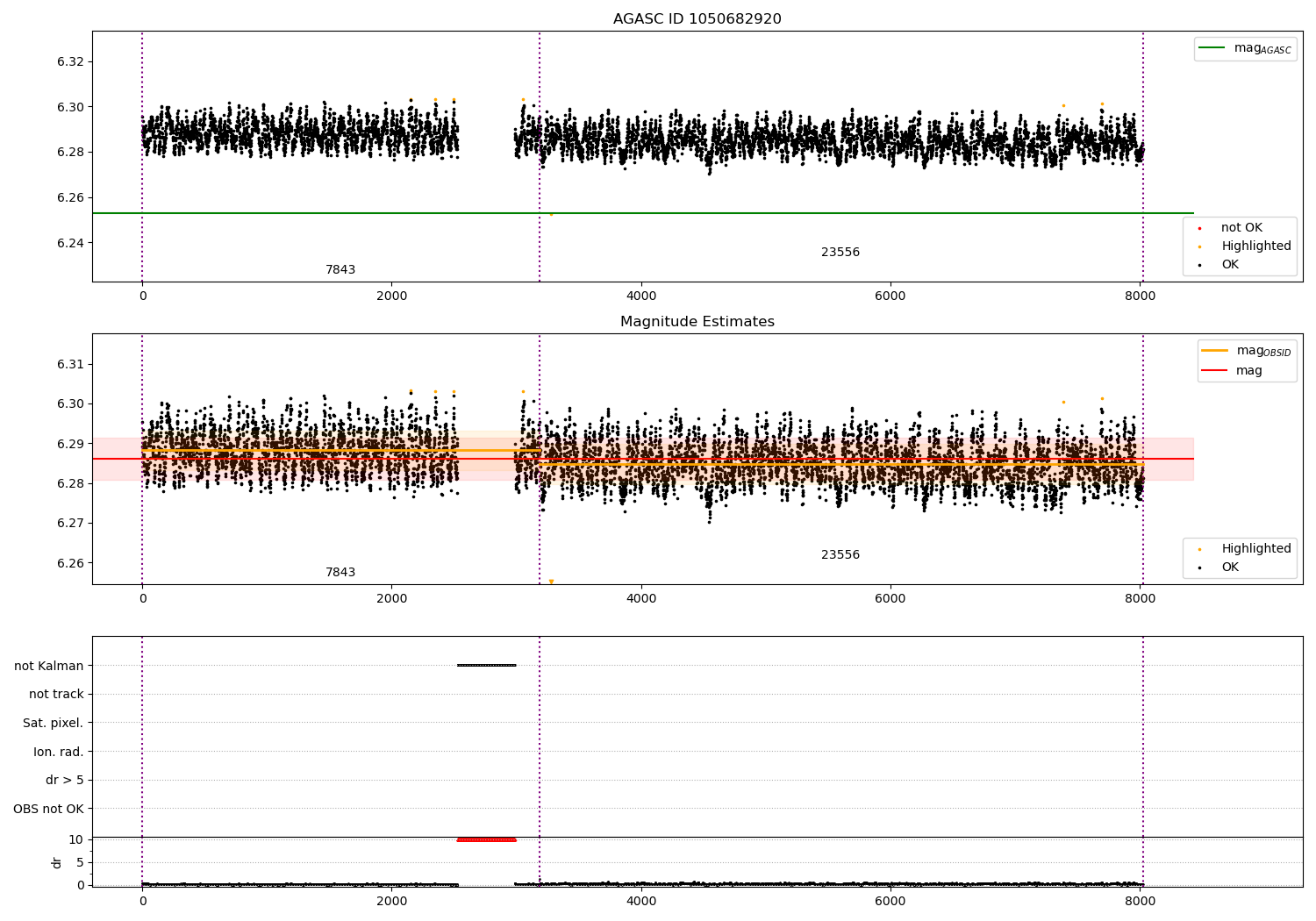Click obsid label '7843' in the top plot

[340, 269]
